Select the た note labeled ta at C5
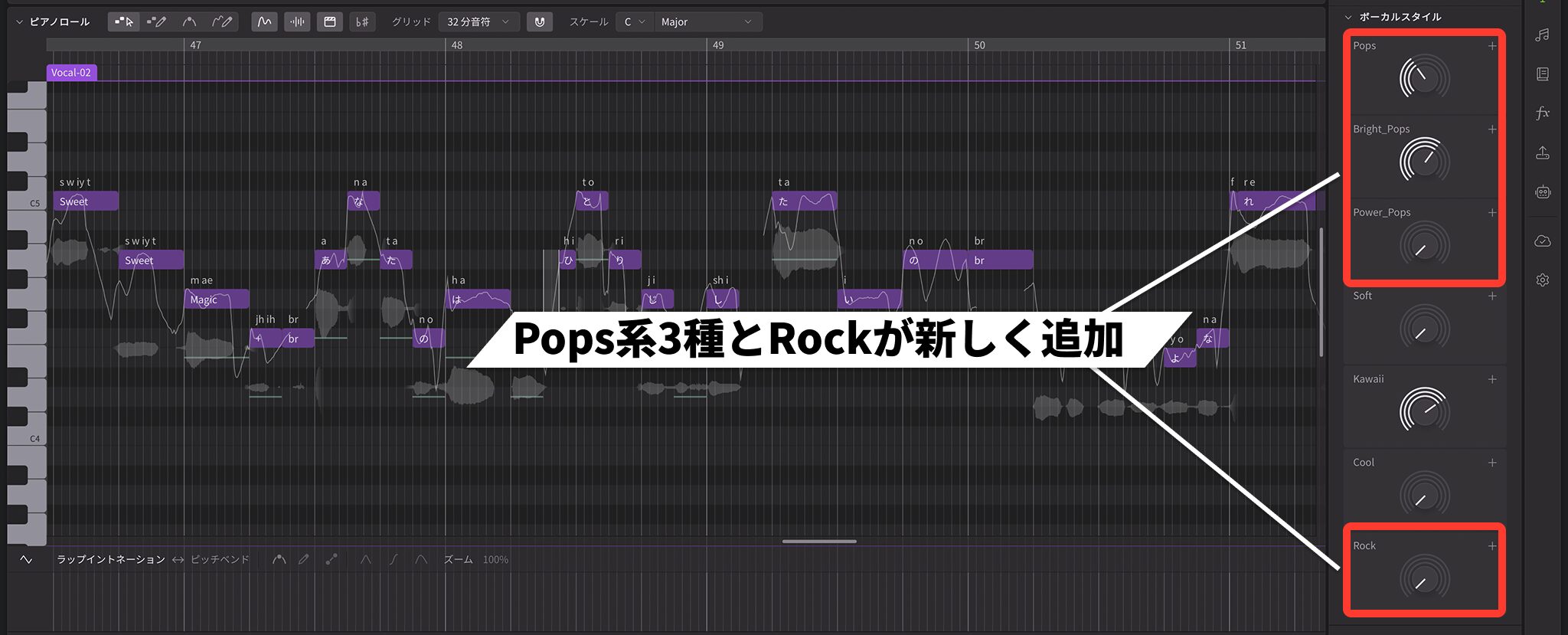1568x635 pixels. (805, 201)
